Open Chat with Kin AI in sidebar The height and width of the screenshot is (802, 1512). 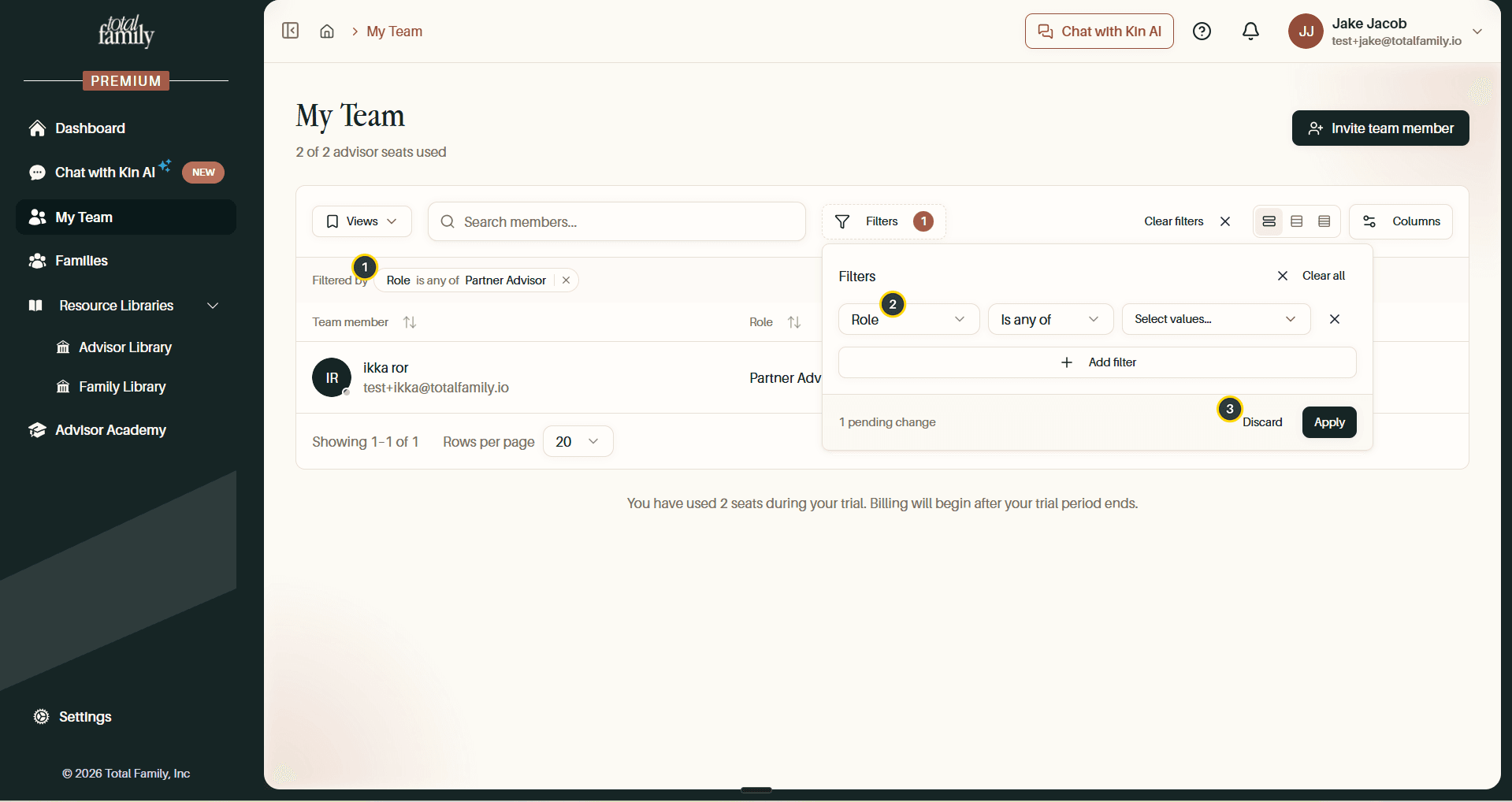[x=126, y=173]
